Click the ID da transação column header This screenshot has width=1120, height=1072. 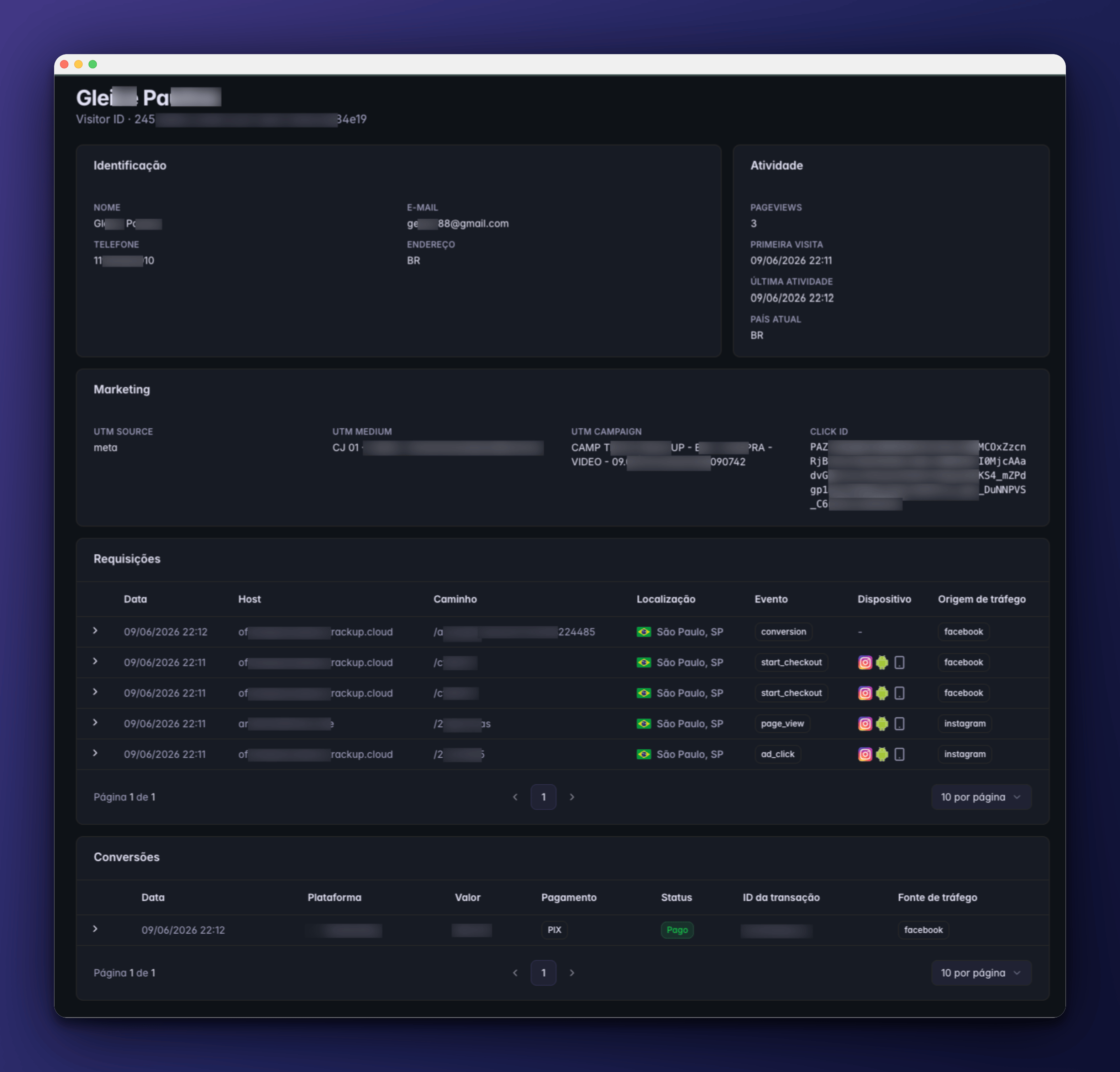(781, 897)
